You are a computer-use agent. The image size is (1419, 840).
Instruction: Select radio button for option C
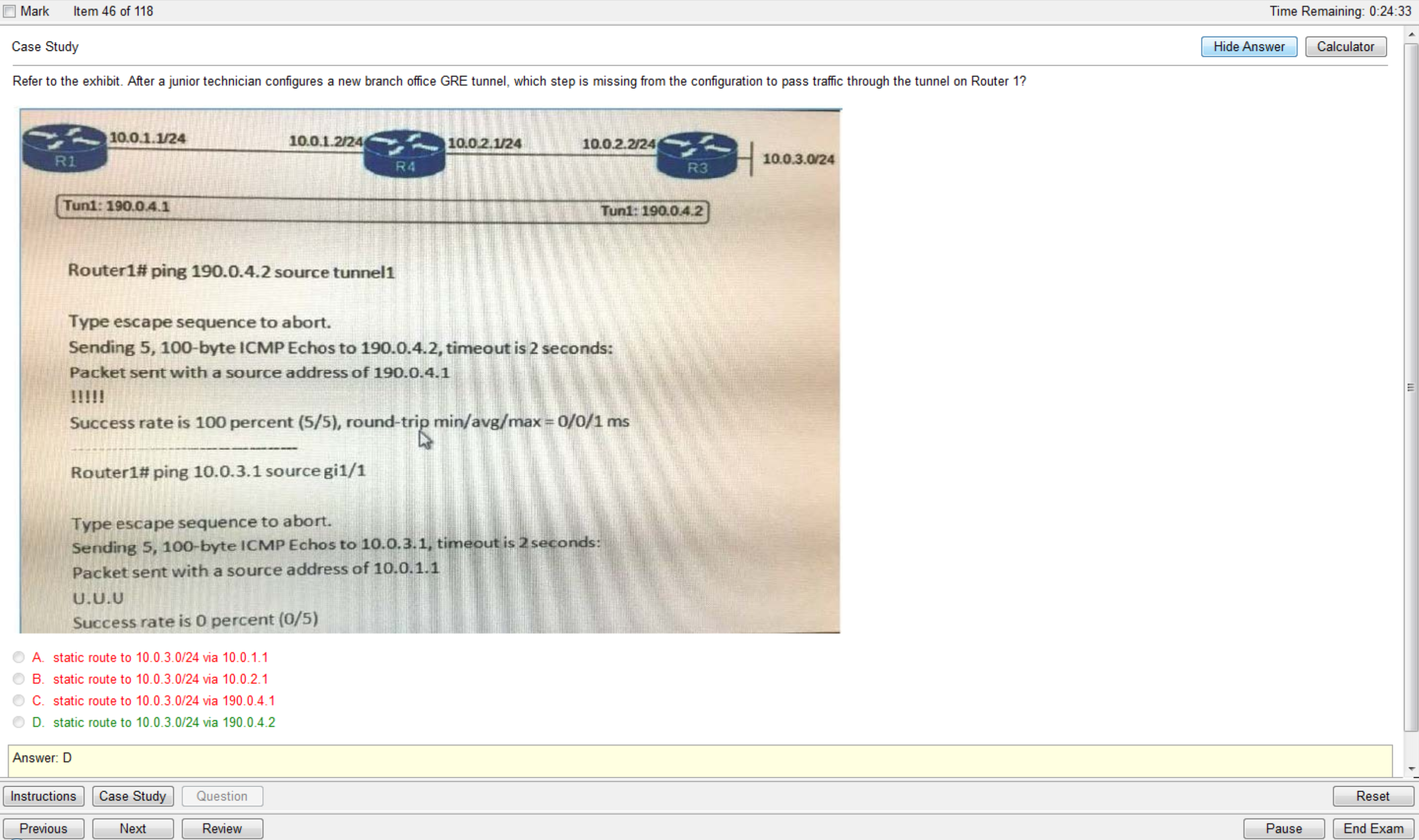(x=18, y=700)
